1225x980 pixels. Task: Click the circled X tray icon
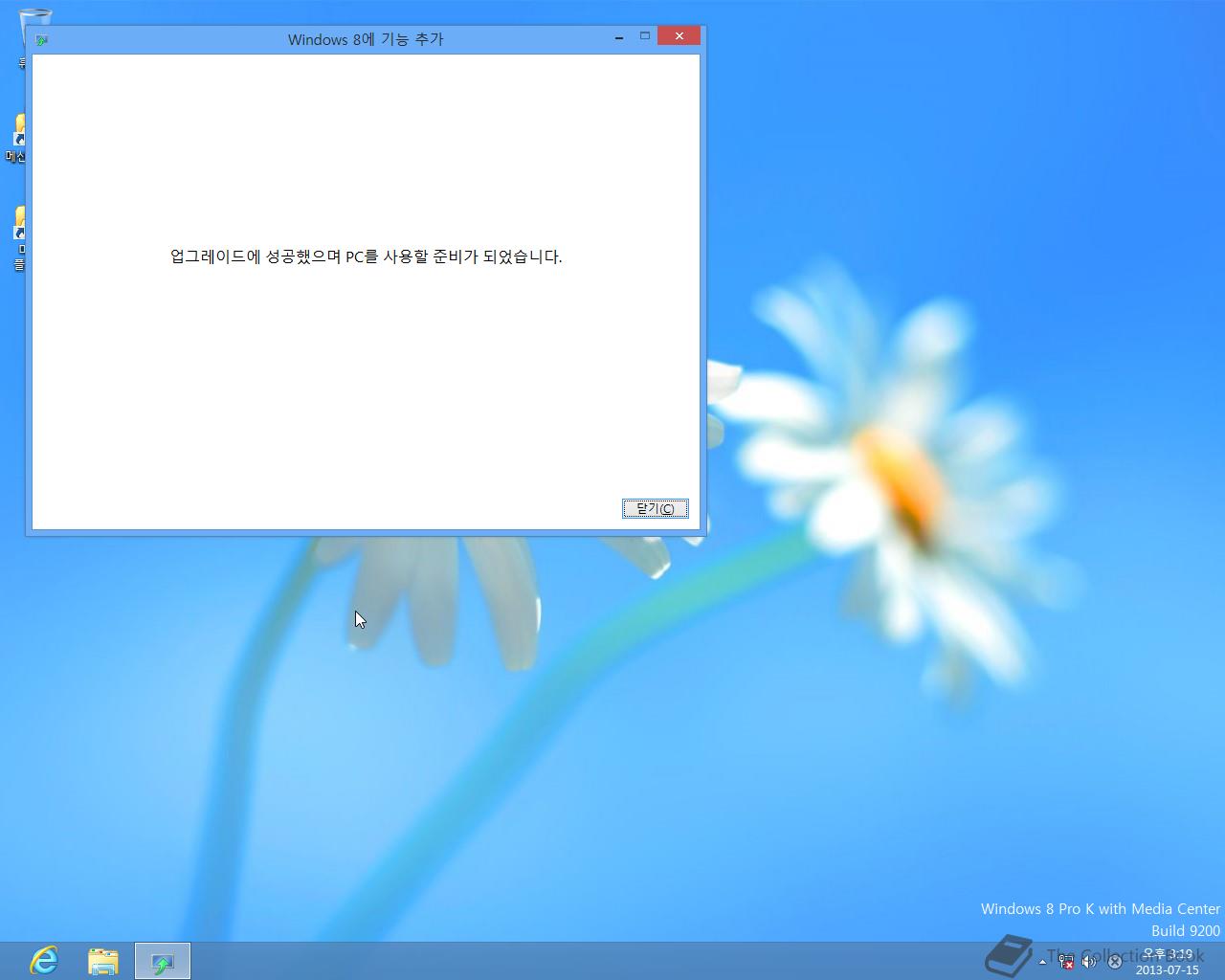pyautogui.click(x=1114, y=962)
